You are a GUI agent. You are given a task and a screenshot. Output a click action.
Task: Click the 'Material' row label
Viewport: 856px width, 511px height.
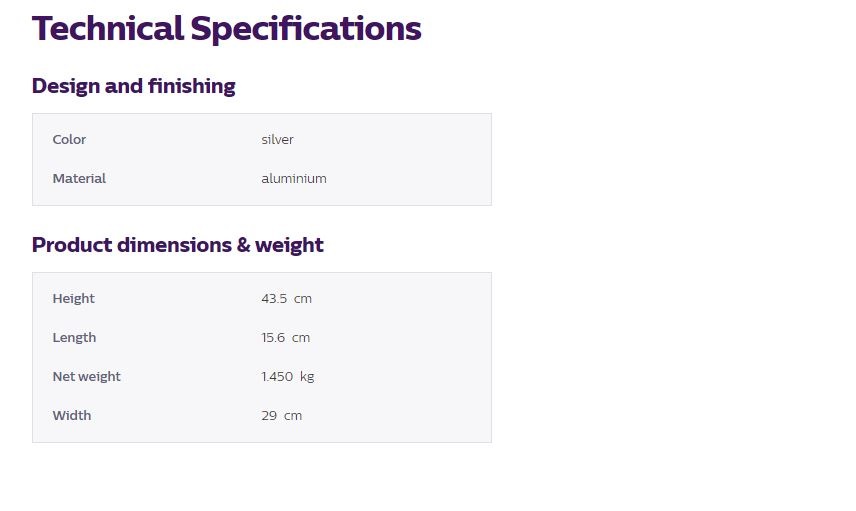click(79, 179)
